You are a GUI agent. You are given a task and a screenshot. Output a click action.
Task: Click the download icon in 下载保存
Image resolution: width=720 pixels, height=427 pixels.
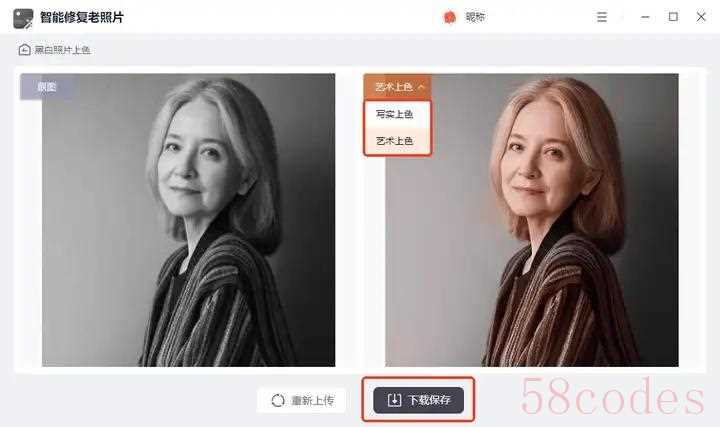pyautogui.click(x=394, y=400)
